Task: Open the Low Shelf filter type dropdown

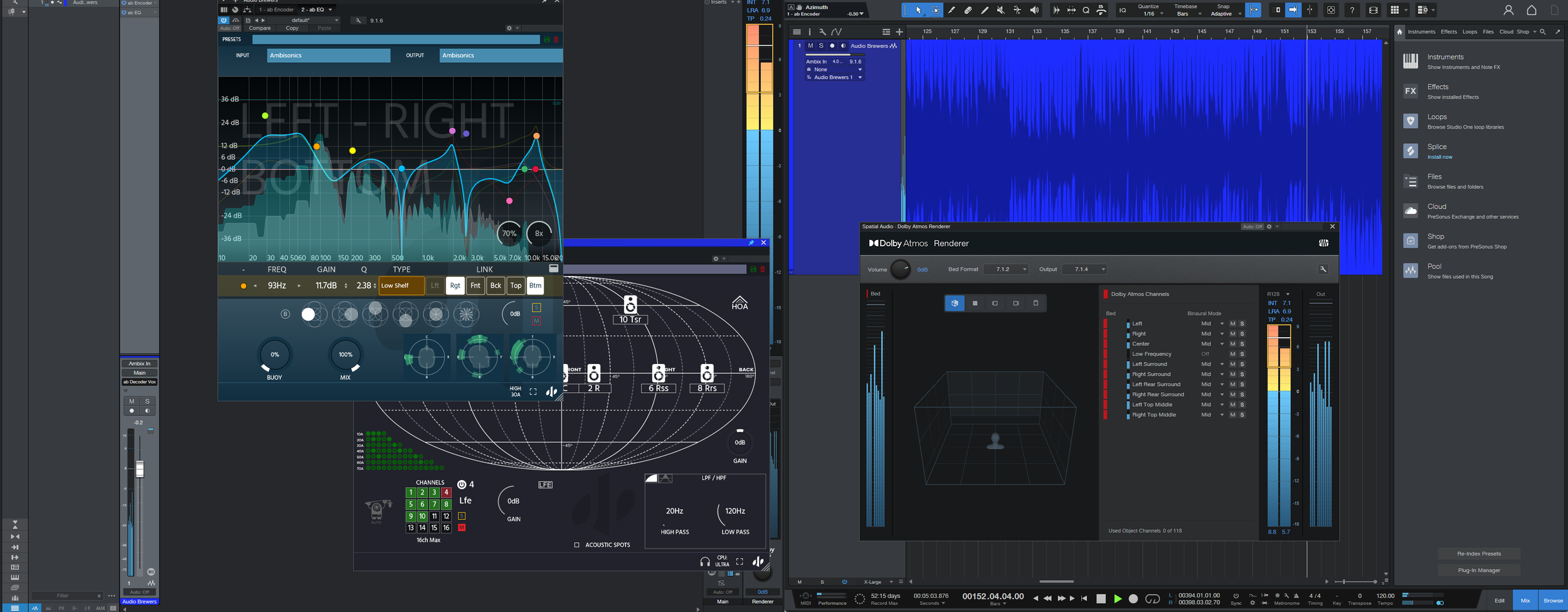Action: [401, 286]
